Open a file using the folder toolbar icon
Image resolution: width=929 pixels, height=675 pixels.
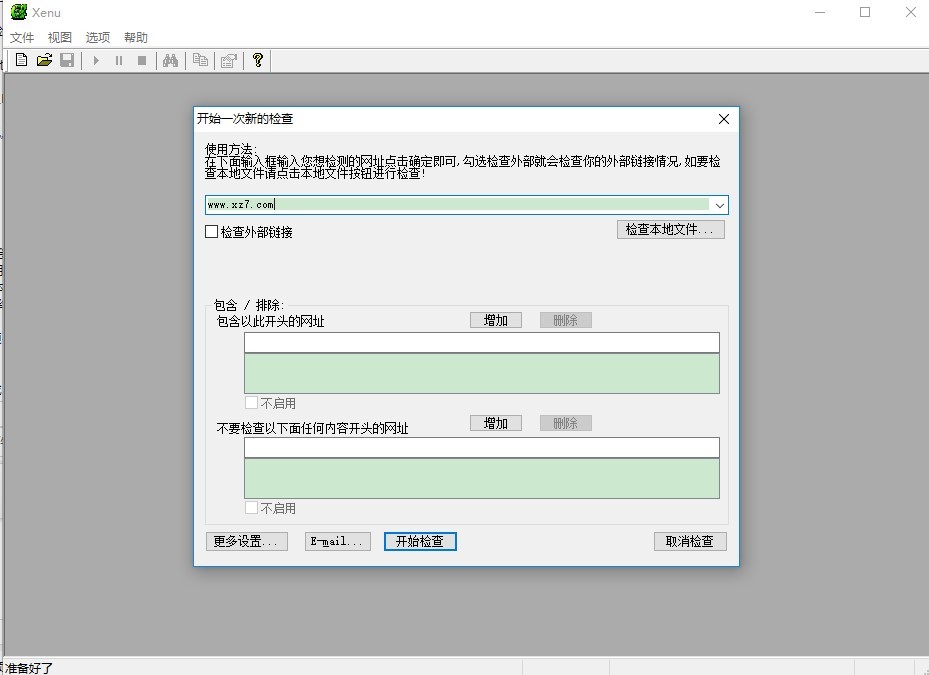[44, 60]
